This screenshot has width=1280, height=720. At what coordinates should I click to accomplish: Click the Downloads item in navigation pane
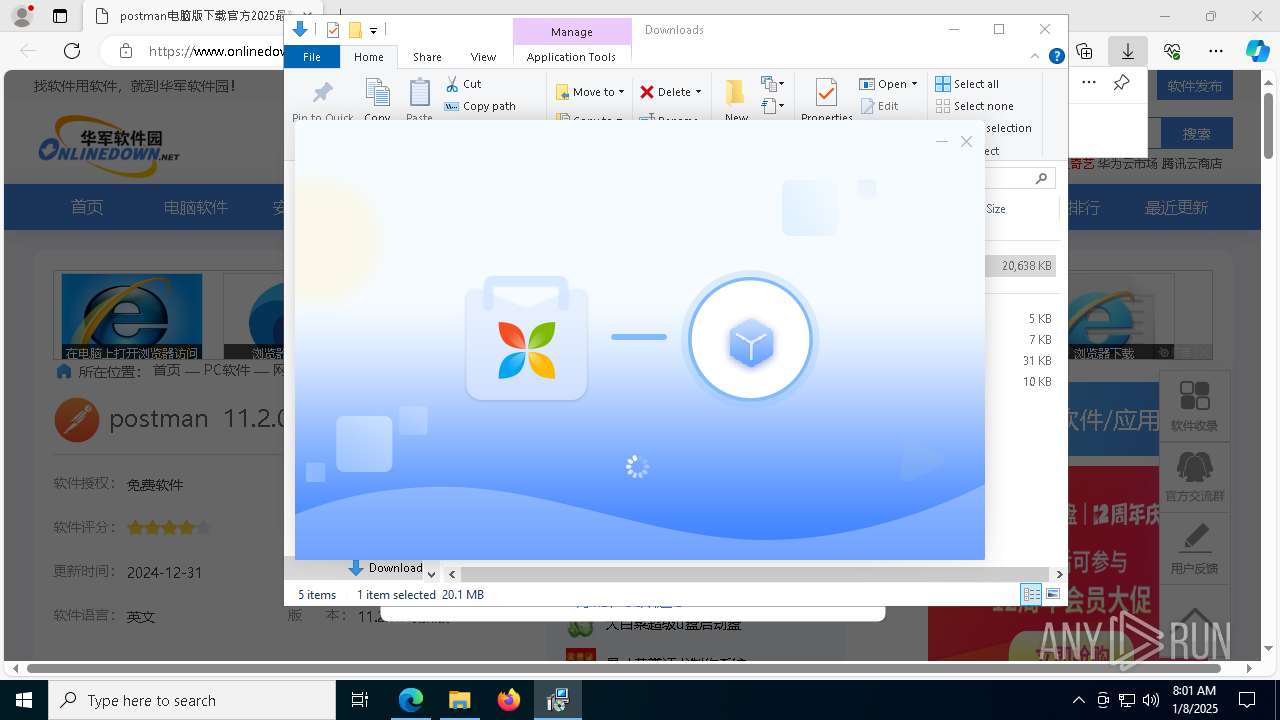pyautogui.click(x=386, y=568)
